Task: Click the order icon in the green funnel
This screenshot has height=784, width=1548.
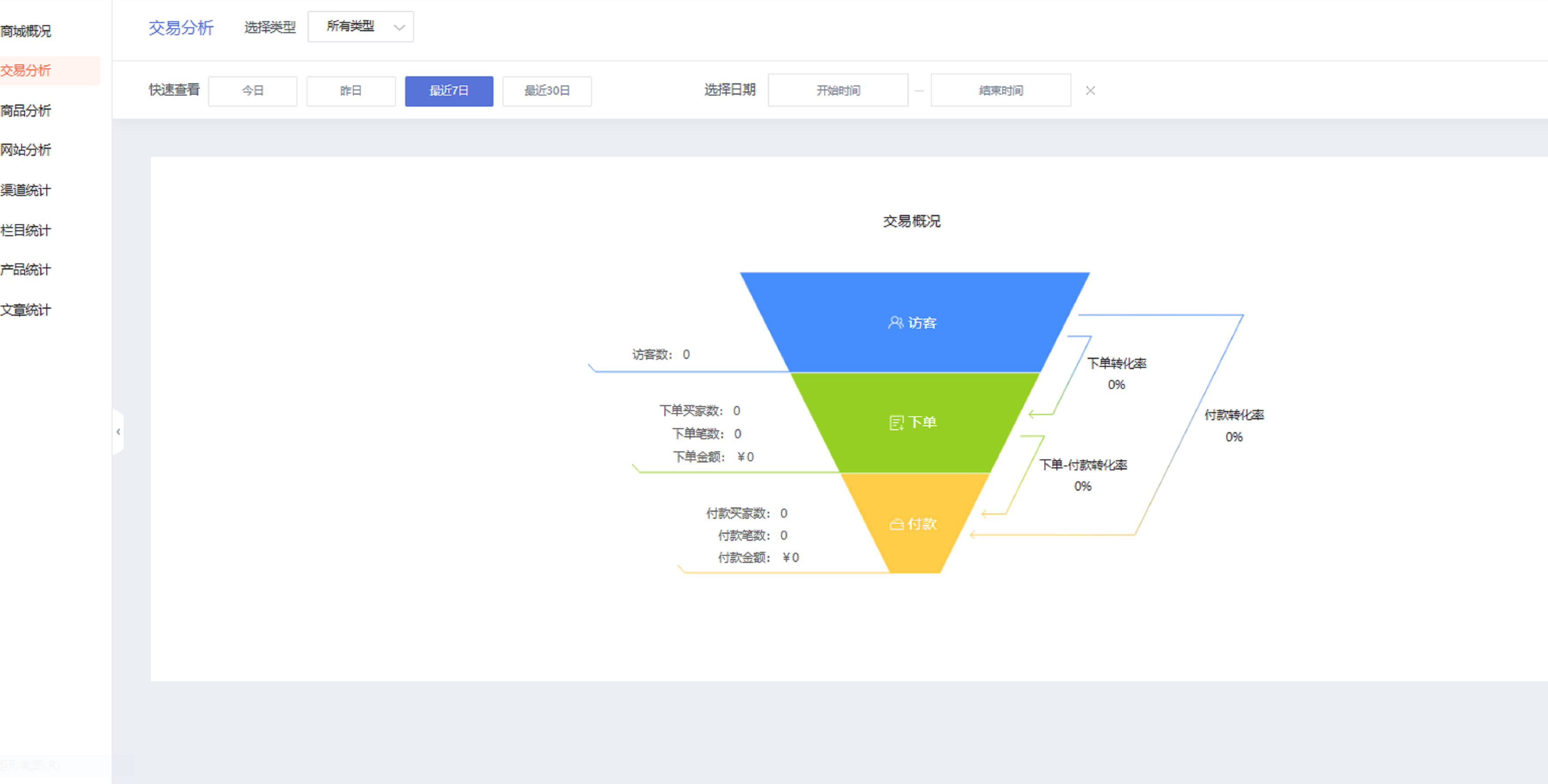Action: [896, 423]
